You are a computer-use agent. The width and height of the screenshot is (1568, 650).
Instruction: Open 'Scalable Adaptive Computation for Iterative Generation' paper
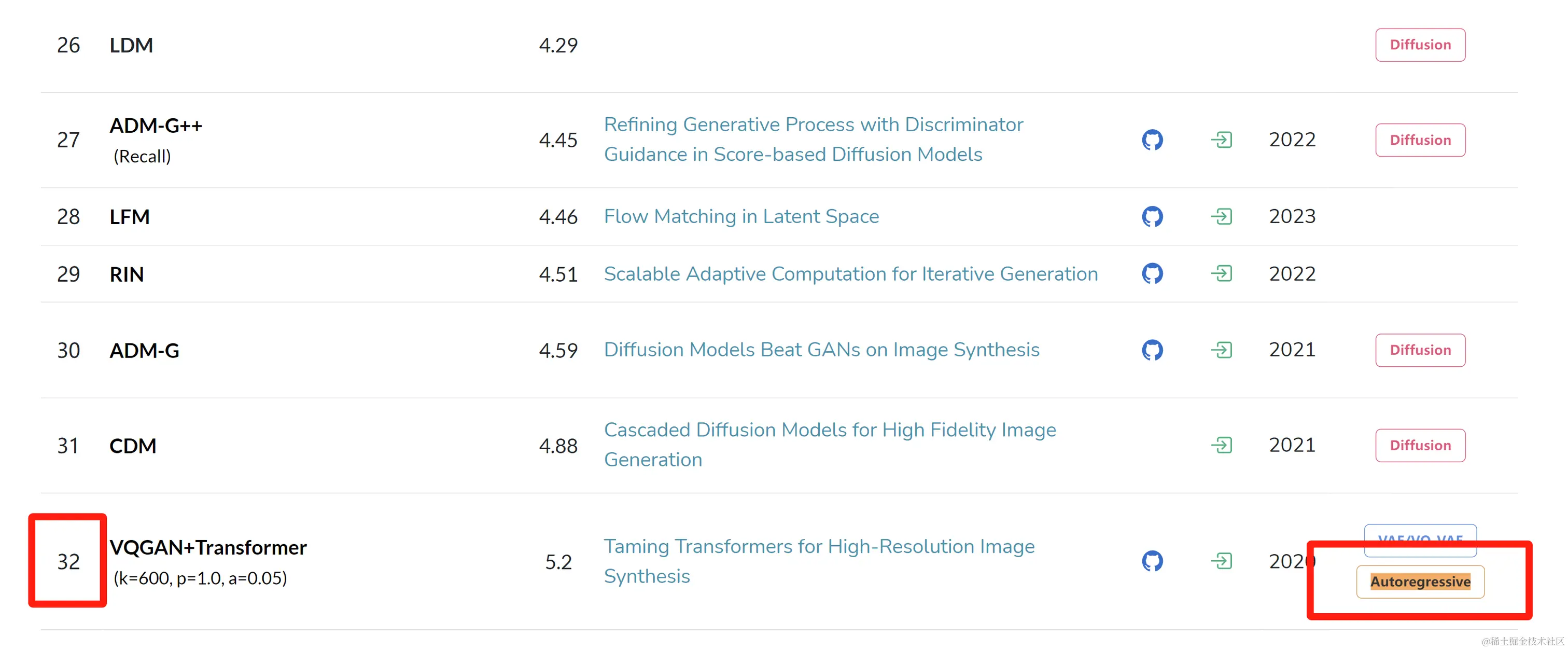click(850, 273)
